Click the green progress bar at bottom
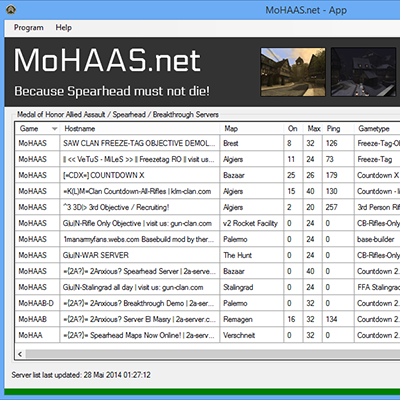 coord(202,392)
